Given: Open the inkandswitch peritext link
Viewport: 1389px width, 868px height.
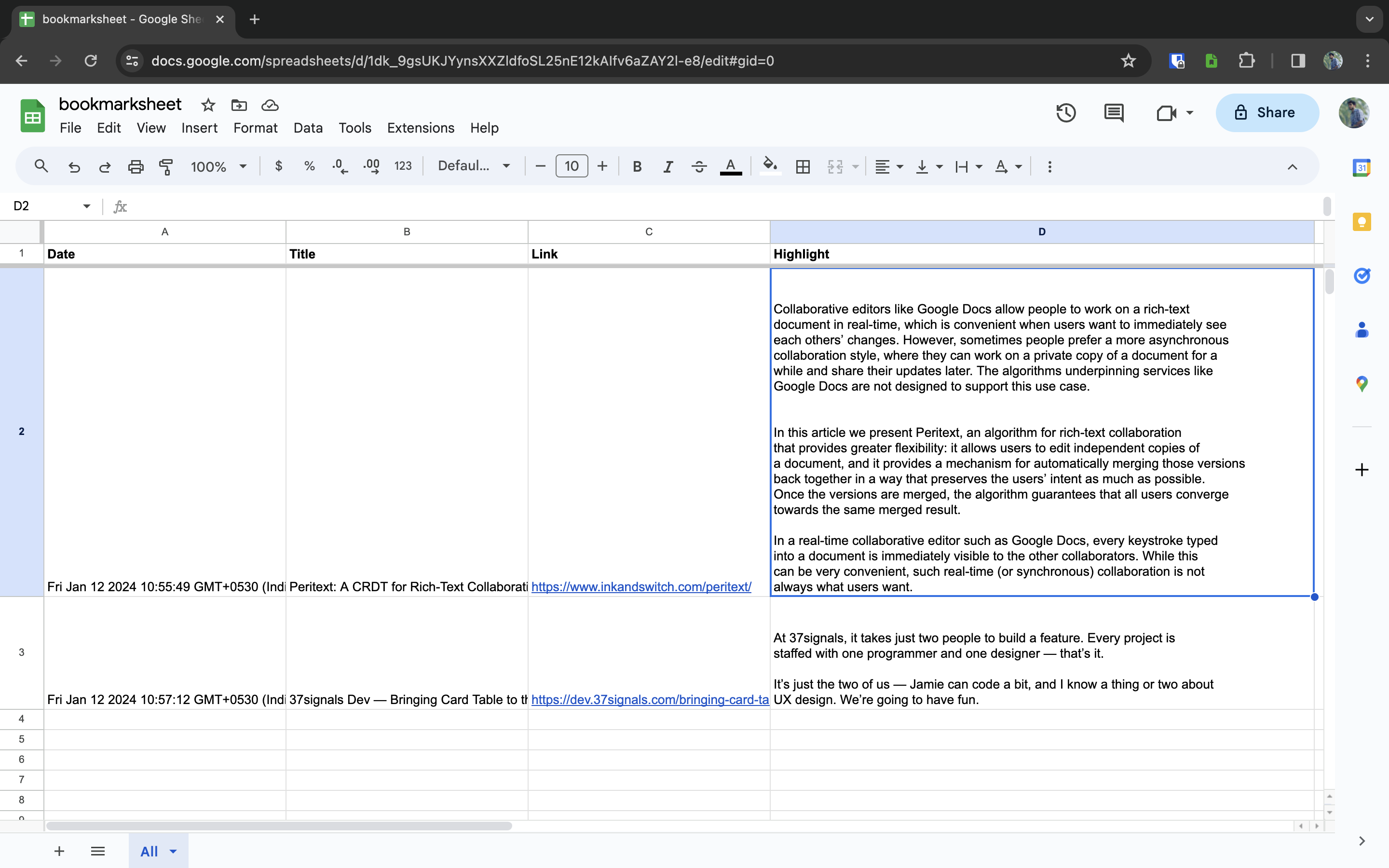Looking at the screenshot, I should click(x=640, y=587).
